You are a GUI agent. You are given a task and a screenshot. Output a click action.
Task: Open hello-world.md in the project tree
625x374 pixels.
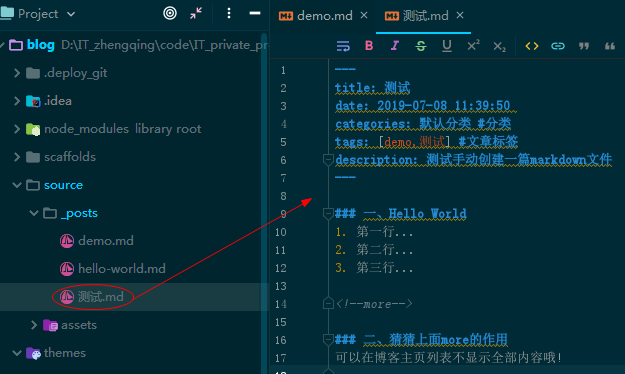(122, 269)
